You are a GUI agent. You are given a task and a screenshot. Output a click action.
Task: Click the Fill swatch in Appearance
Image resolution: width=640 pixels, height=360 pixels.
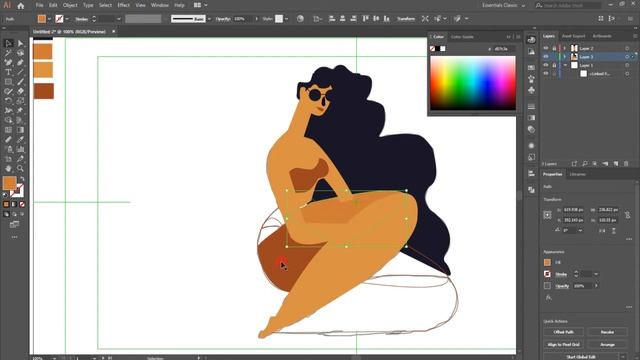547,262
